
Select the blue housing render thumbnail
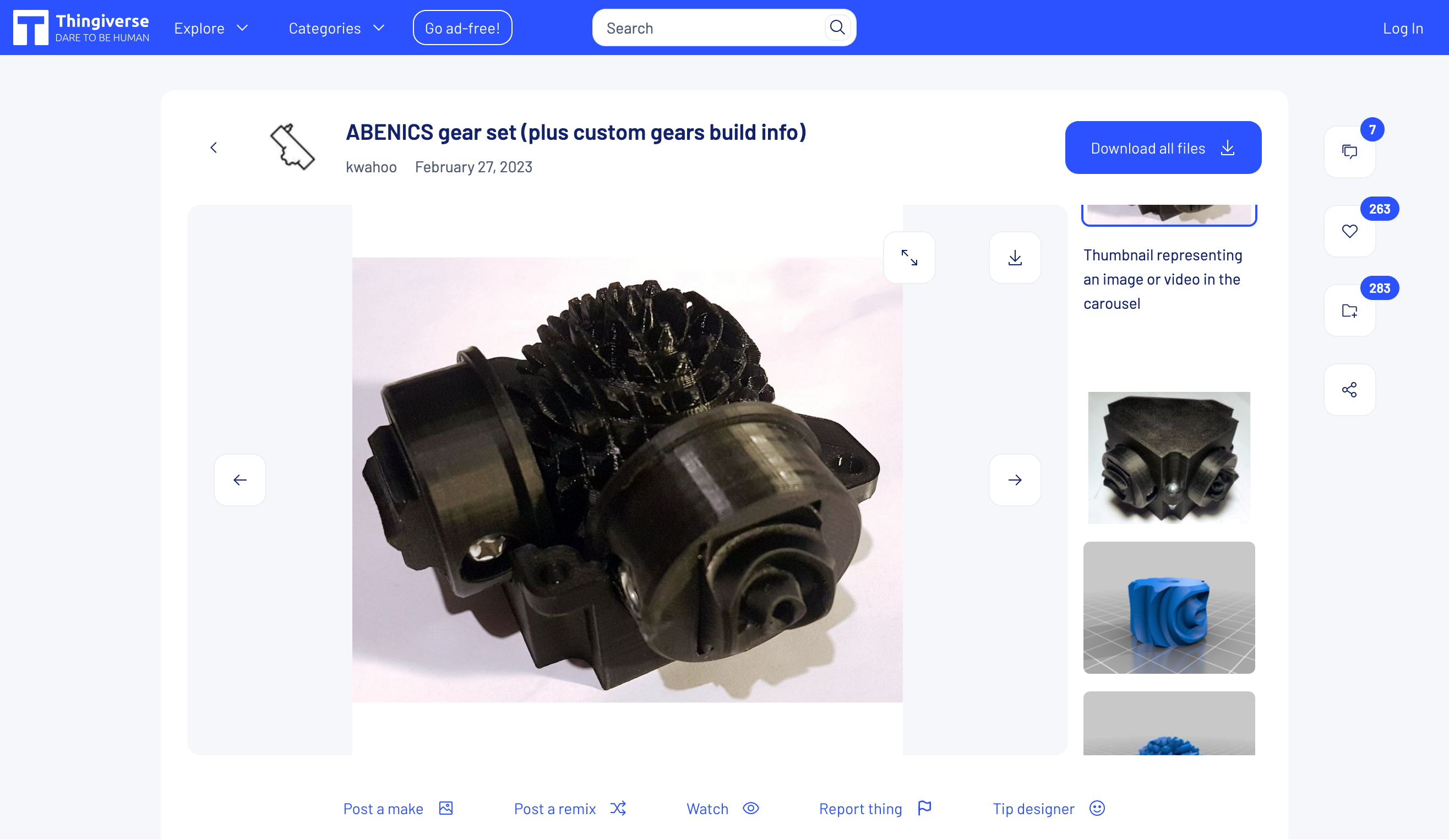(1169, 608)
